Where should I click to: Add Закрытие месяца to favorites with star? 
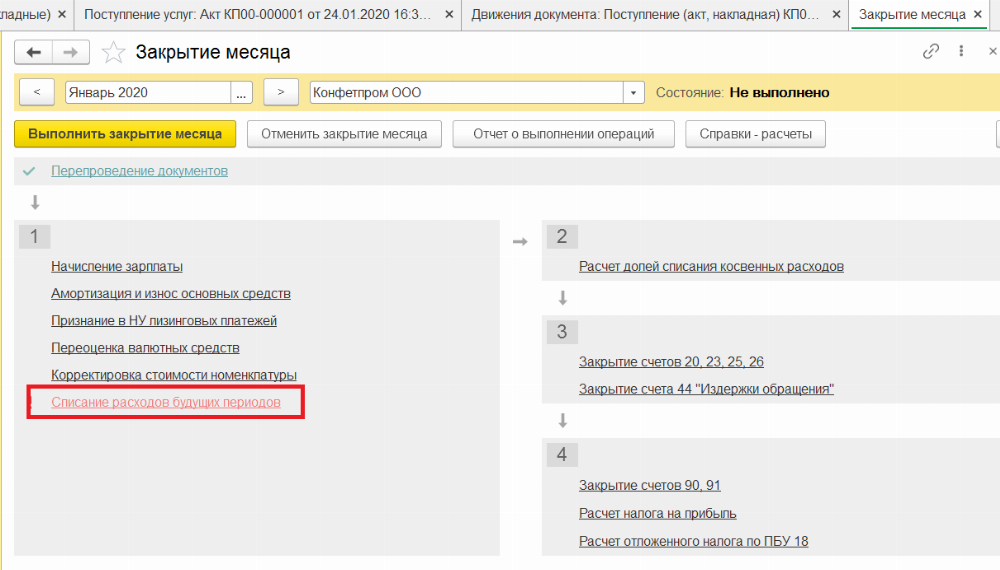coord(114,53)
